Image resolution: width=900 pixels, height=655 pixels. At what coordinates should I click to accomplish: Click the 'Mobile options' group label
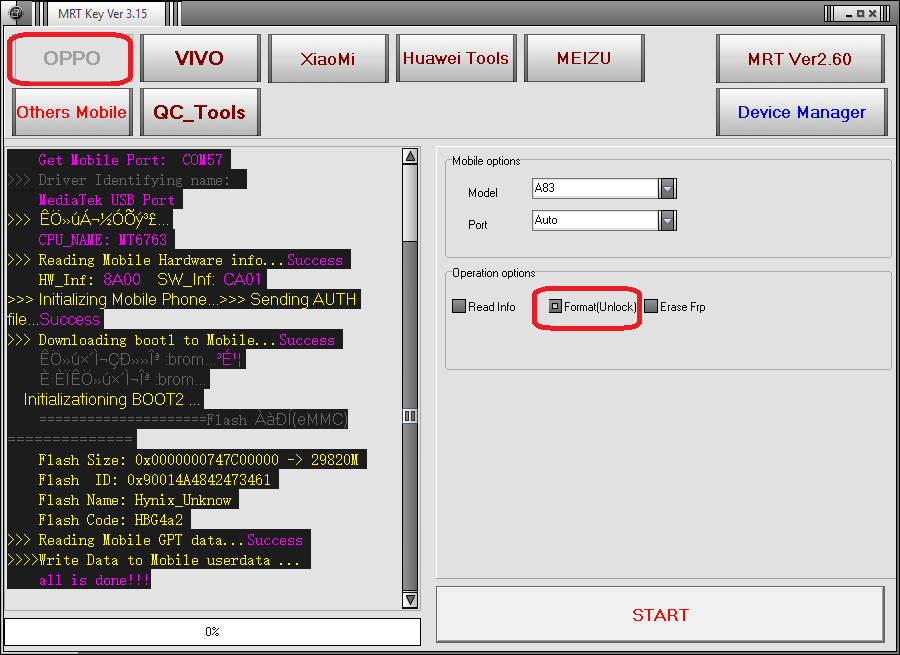[486, 161]
